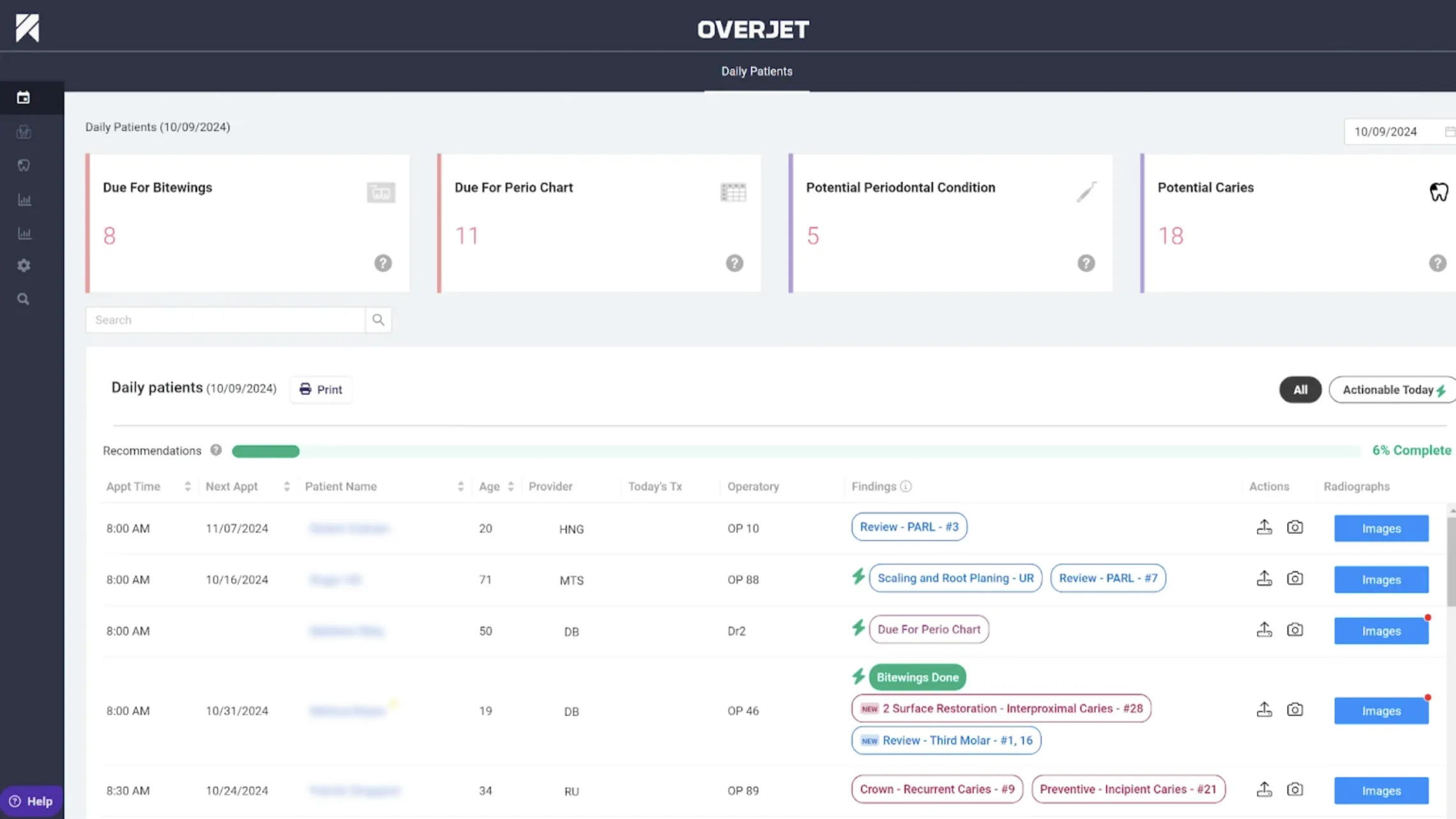Click the MTS provider cell
Viewport: 1456px width, 819px height.
572,580
